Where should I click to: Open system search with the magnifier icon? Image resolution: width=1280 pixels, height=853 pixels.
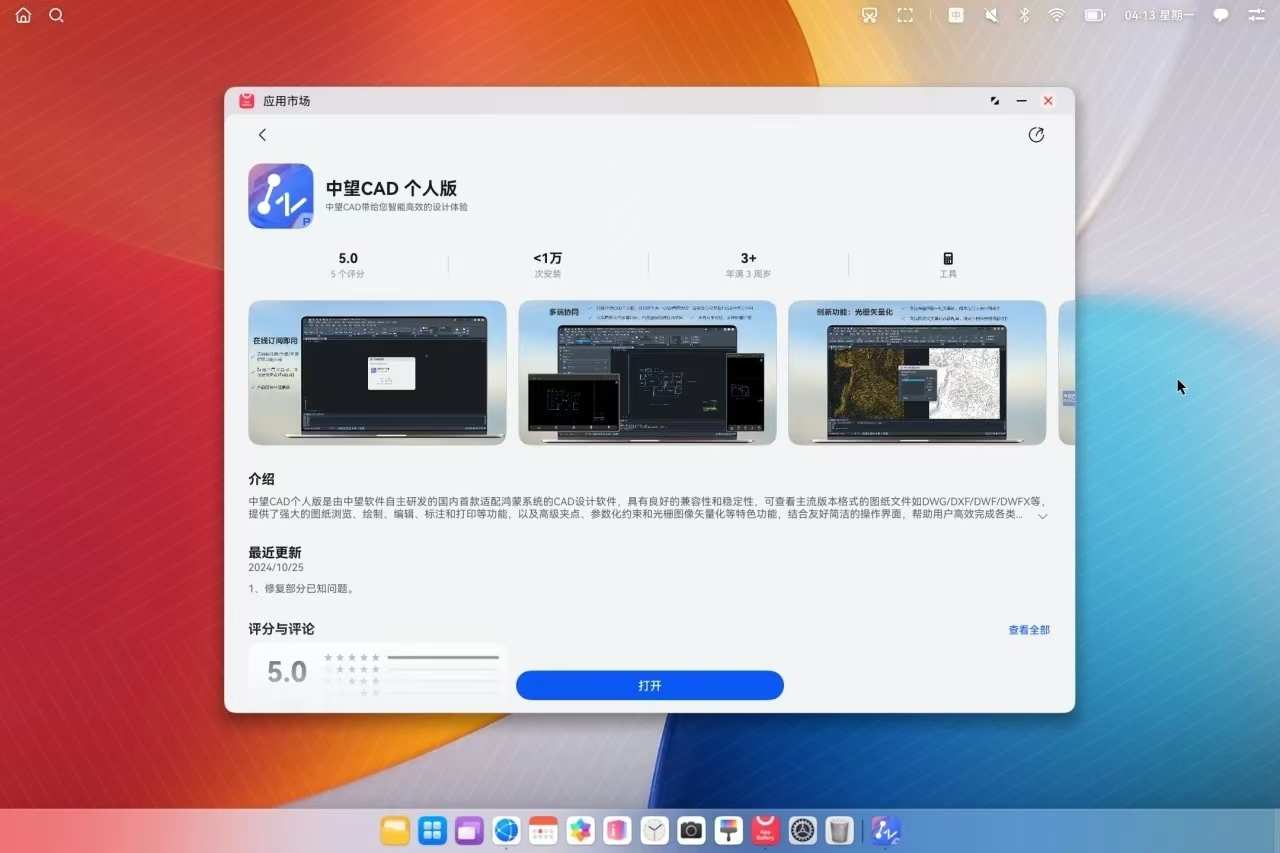click(56, 15)
